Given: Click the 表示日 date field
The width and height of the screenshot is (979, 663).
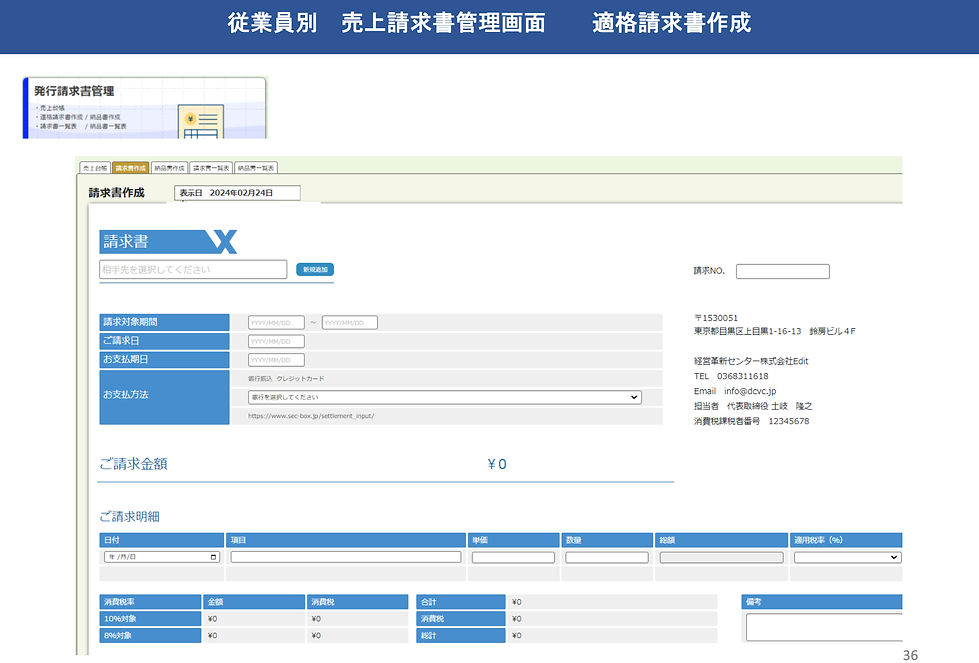Looking at the screenshot, I should [237, 193].
